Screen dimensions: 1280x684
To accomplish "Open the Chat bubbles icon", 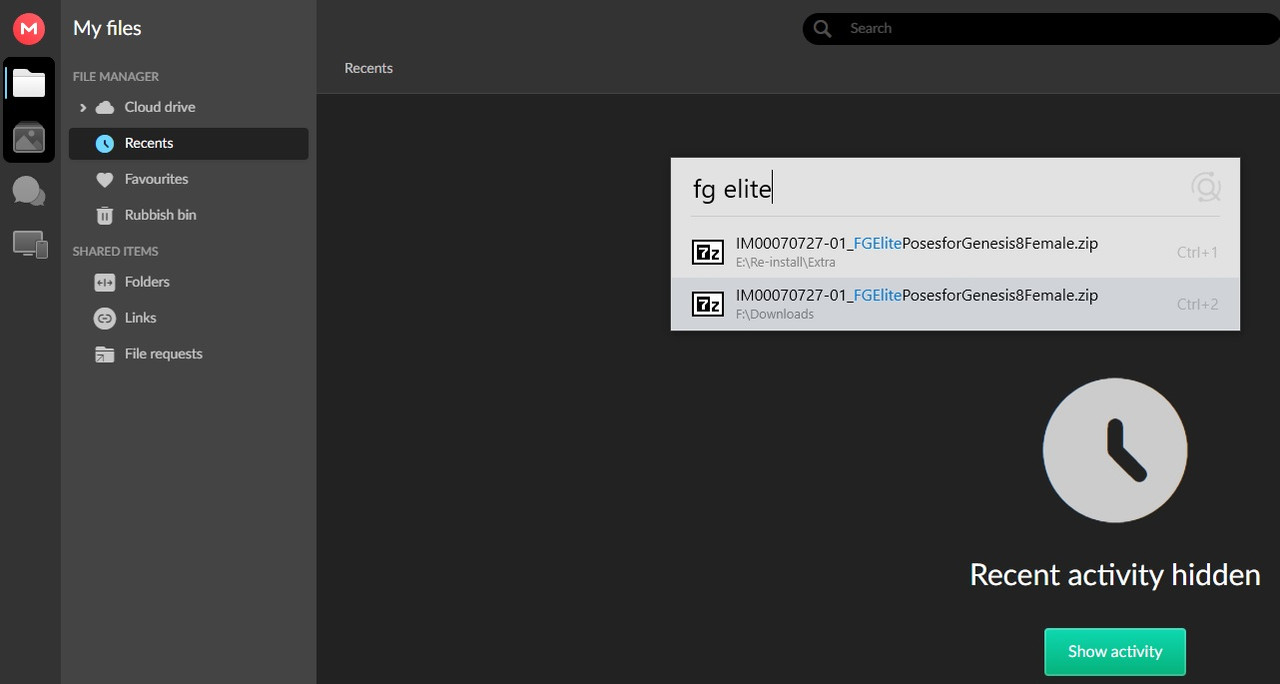I will [29, 191].
